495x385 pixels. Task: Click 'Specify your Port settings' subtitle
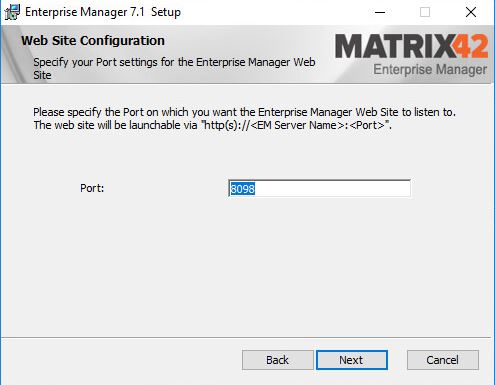pos(174,68)
